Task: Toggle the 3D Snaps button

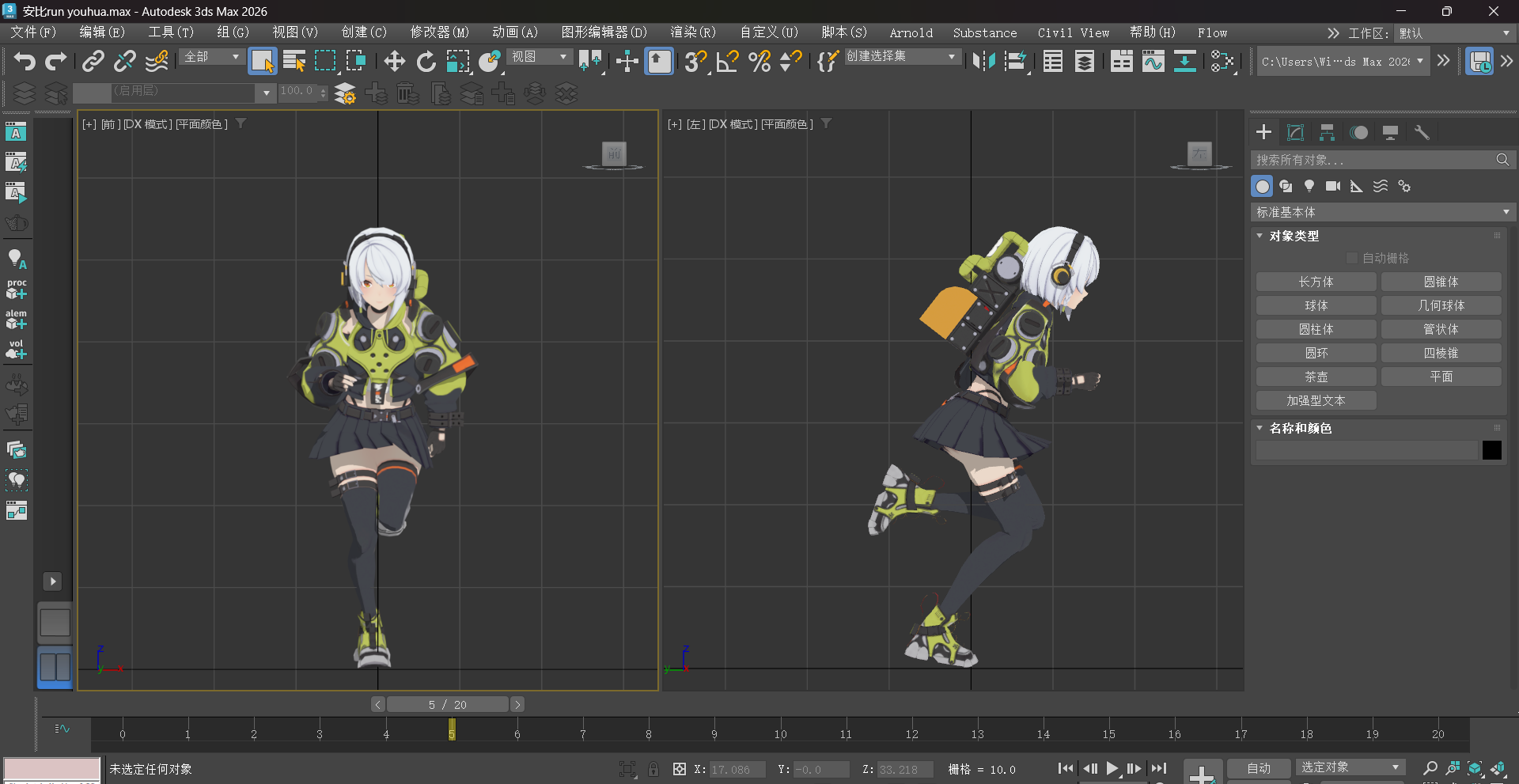Action: (x=695, y=61)
